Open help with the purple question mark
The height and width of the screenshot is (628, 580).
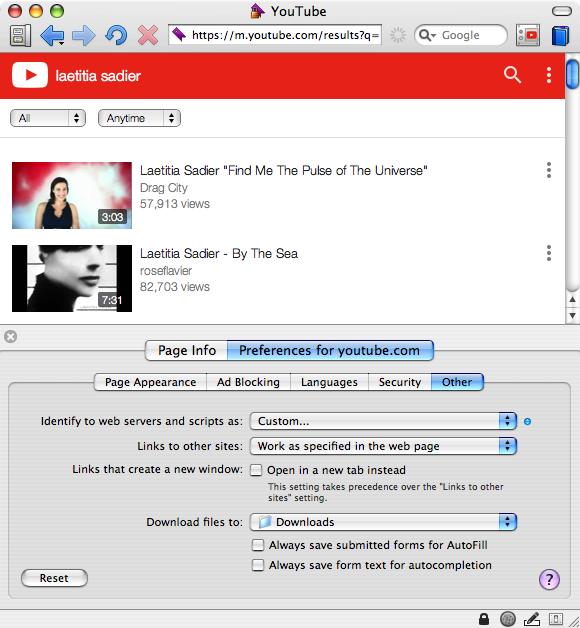[x=549, y=579]
